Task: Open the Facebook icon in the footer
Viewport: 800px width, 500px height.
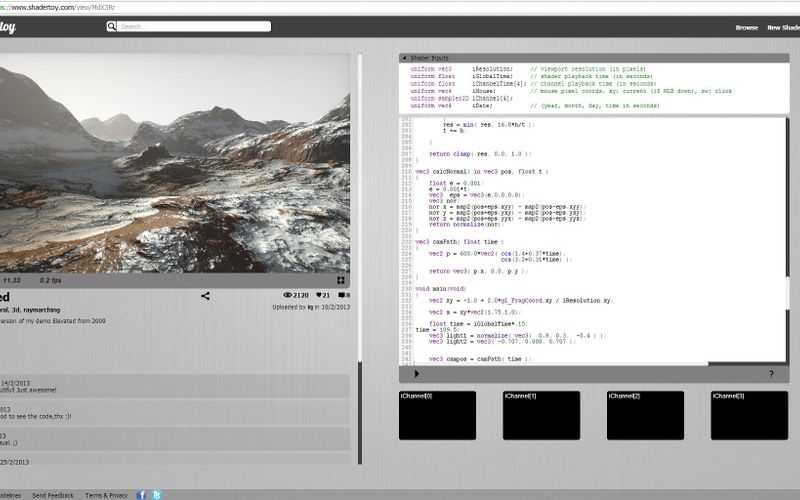Action: click(141, 494)
